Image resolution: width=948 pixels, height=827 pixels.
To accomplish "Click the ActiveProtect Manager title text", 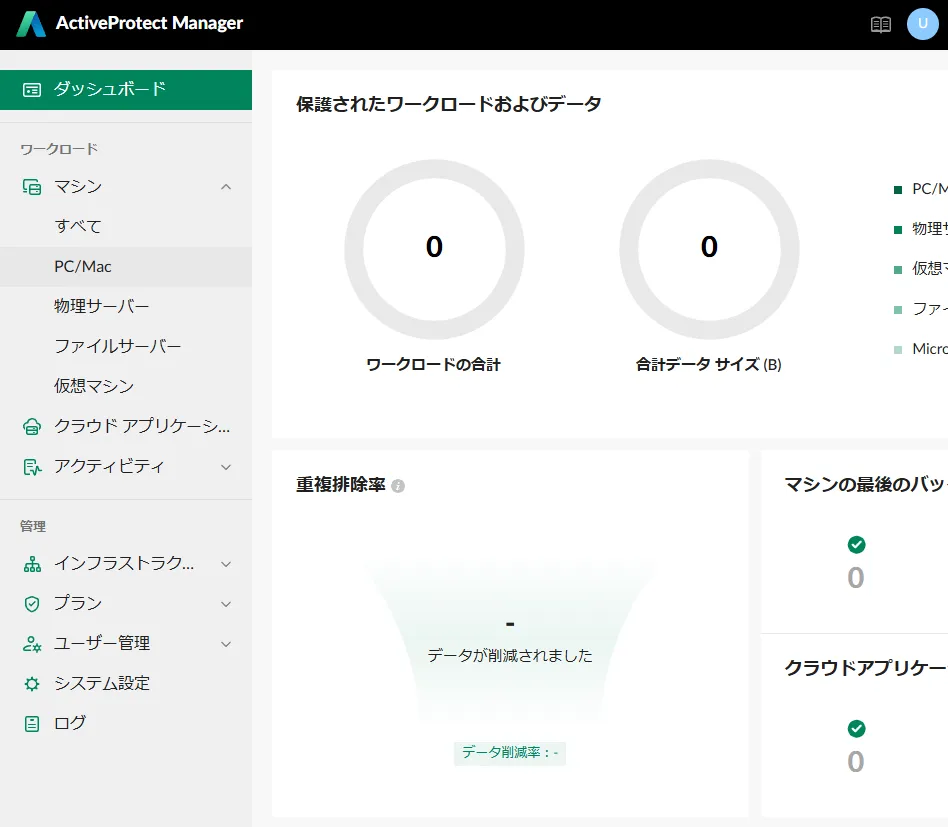I will coord(149,23).
